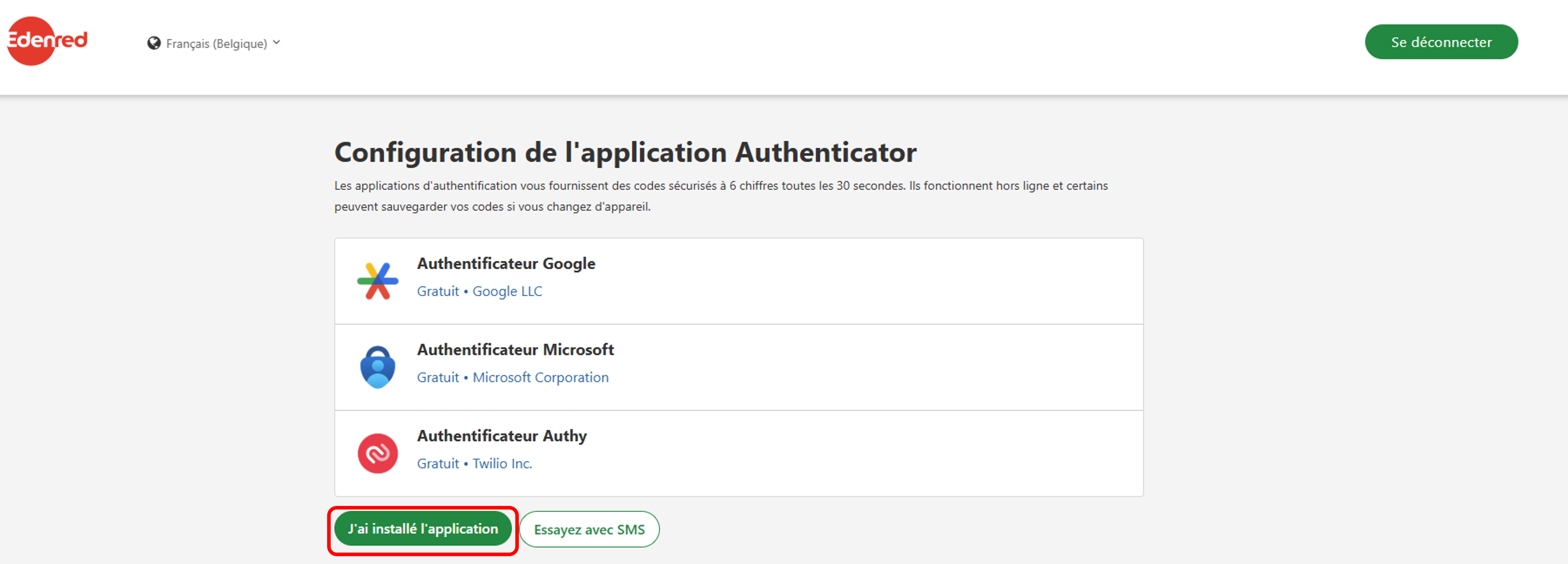Image resolution: width=1568 pixels, height=564 pixels.
Task: Open the Gratuit • Microsoft Corporation link
Action: (512, 378)
